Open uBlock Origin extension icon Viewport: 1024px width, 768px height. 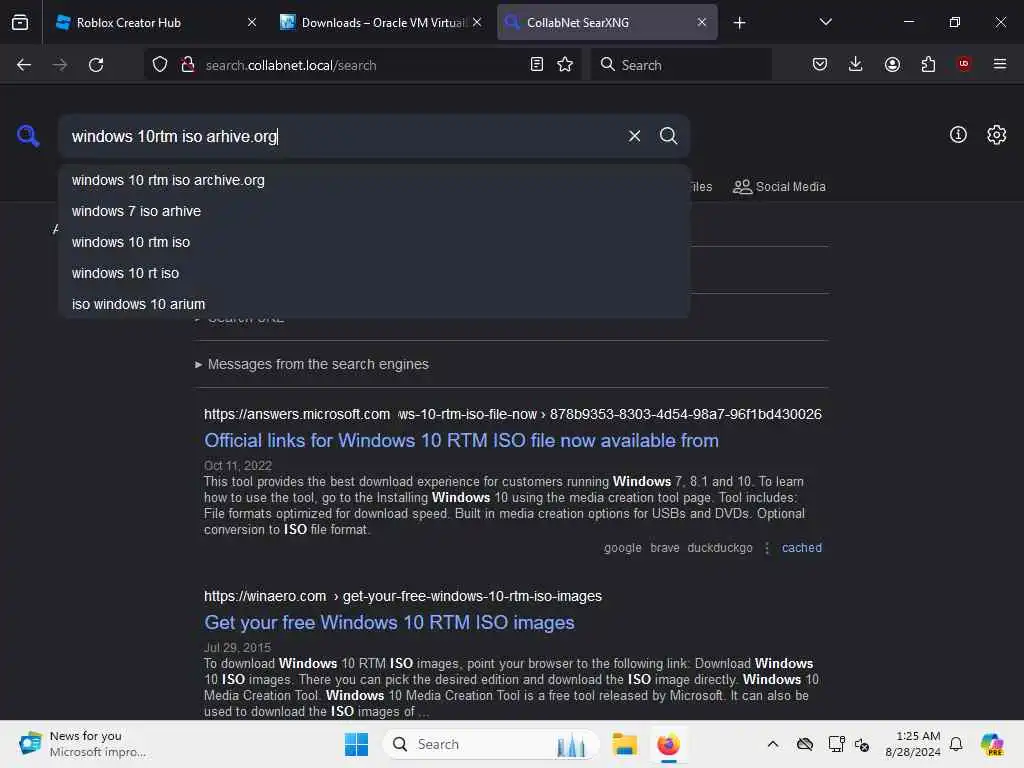pyautogui.click(x=964, y=63)
